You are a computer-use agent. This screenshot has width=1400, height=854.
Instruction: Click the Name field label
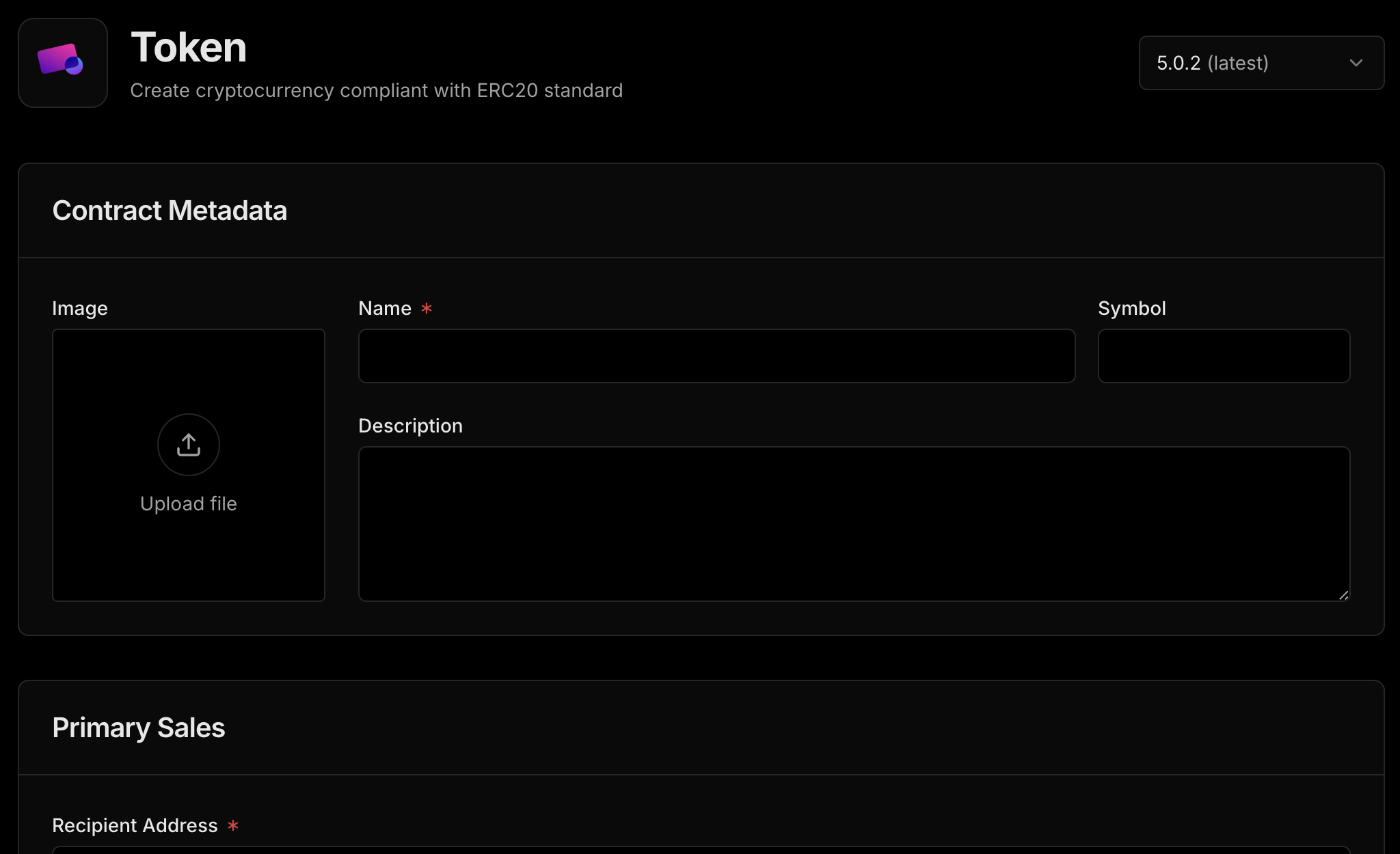pos(385,308)
